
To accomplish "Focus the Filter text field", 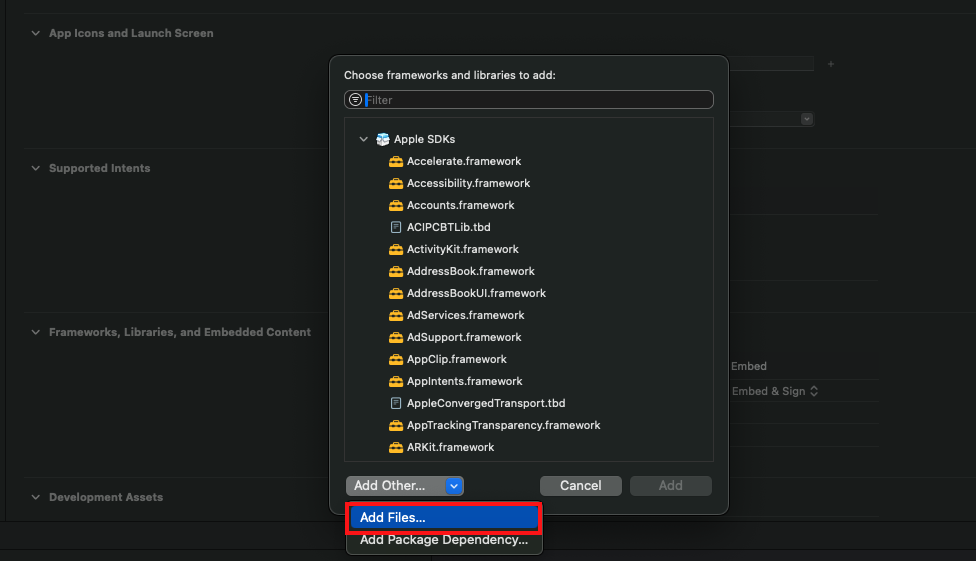I will (536, 100).
